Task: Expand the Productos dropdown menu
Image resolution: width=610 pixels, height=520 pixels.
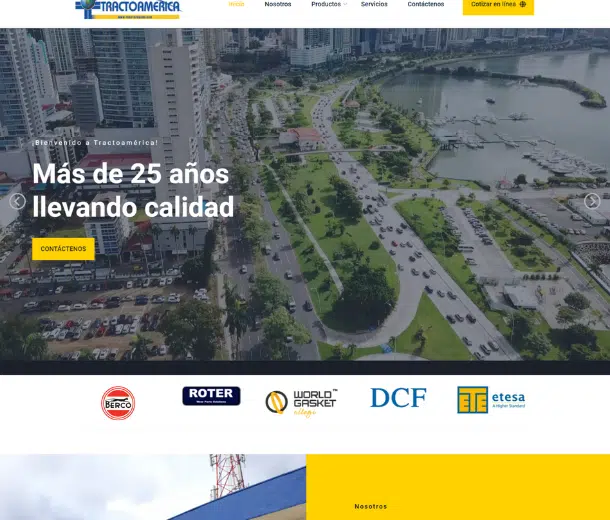Action: point(329,4)
